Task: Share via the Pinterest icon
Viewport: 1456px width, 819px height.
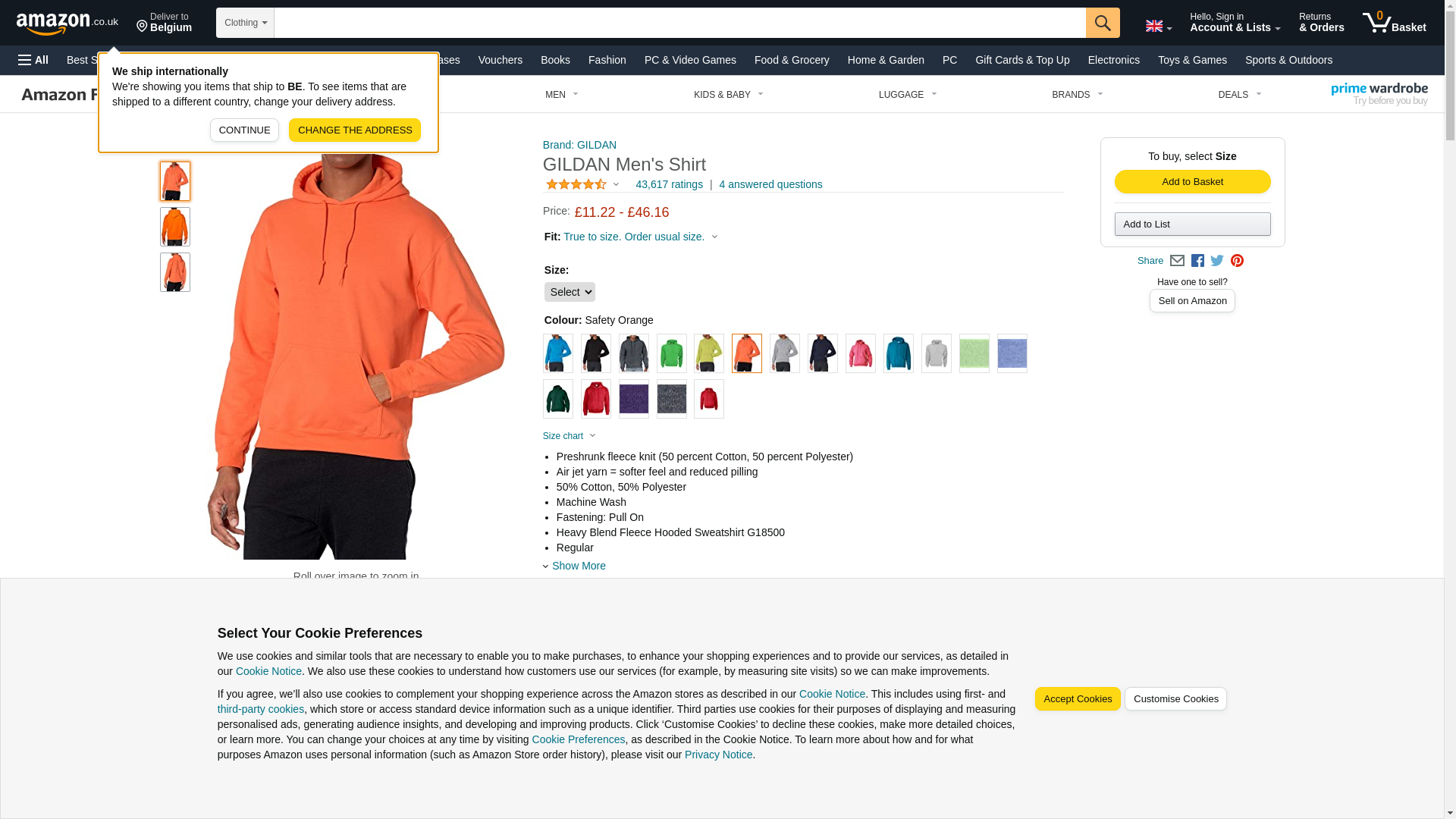Action: pos(1237,261)
